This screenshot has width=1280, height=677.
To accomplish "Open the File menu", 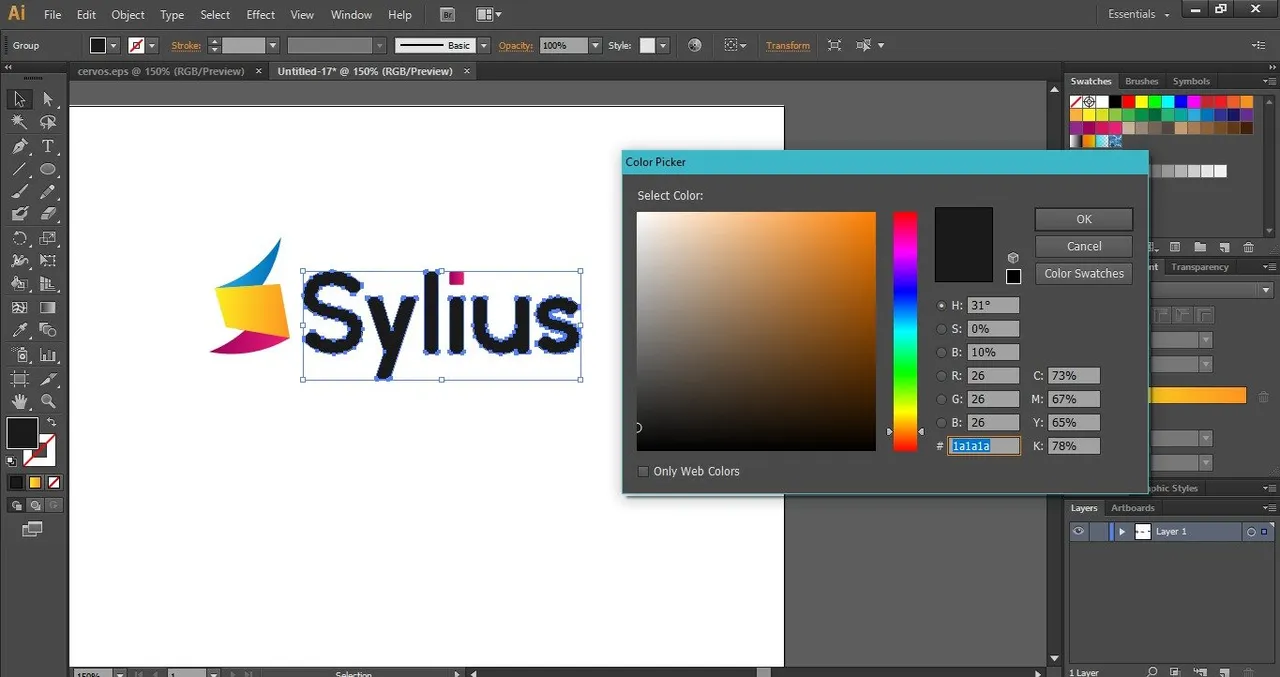I will (x=53, y=15).
